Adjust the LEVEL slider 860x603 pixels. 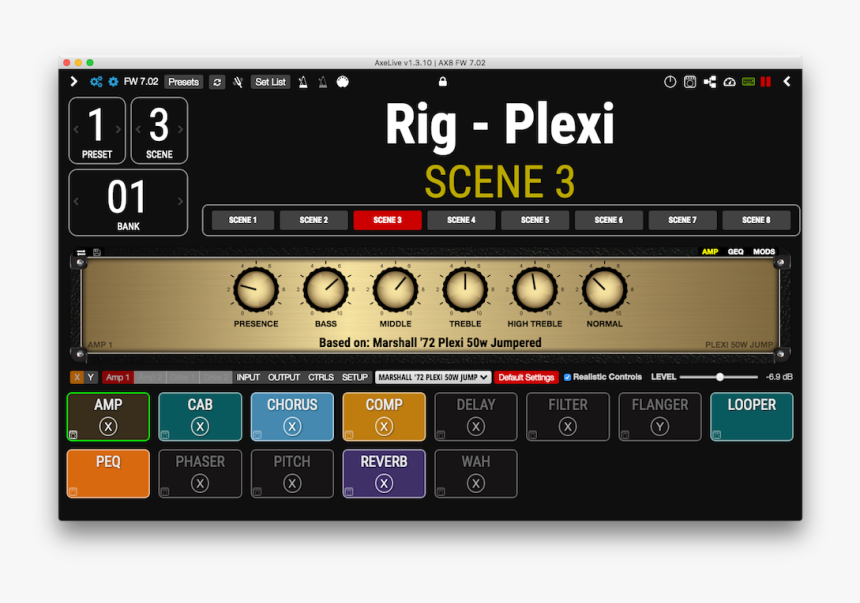[x=719, y=377]
